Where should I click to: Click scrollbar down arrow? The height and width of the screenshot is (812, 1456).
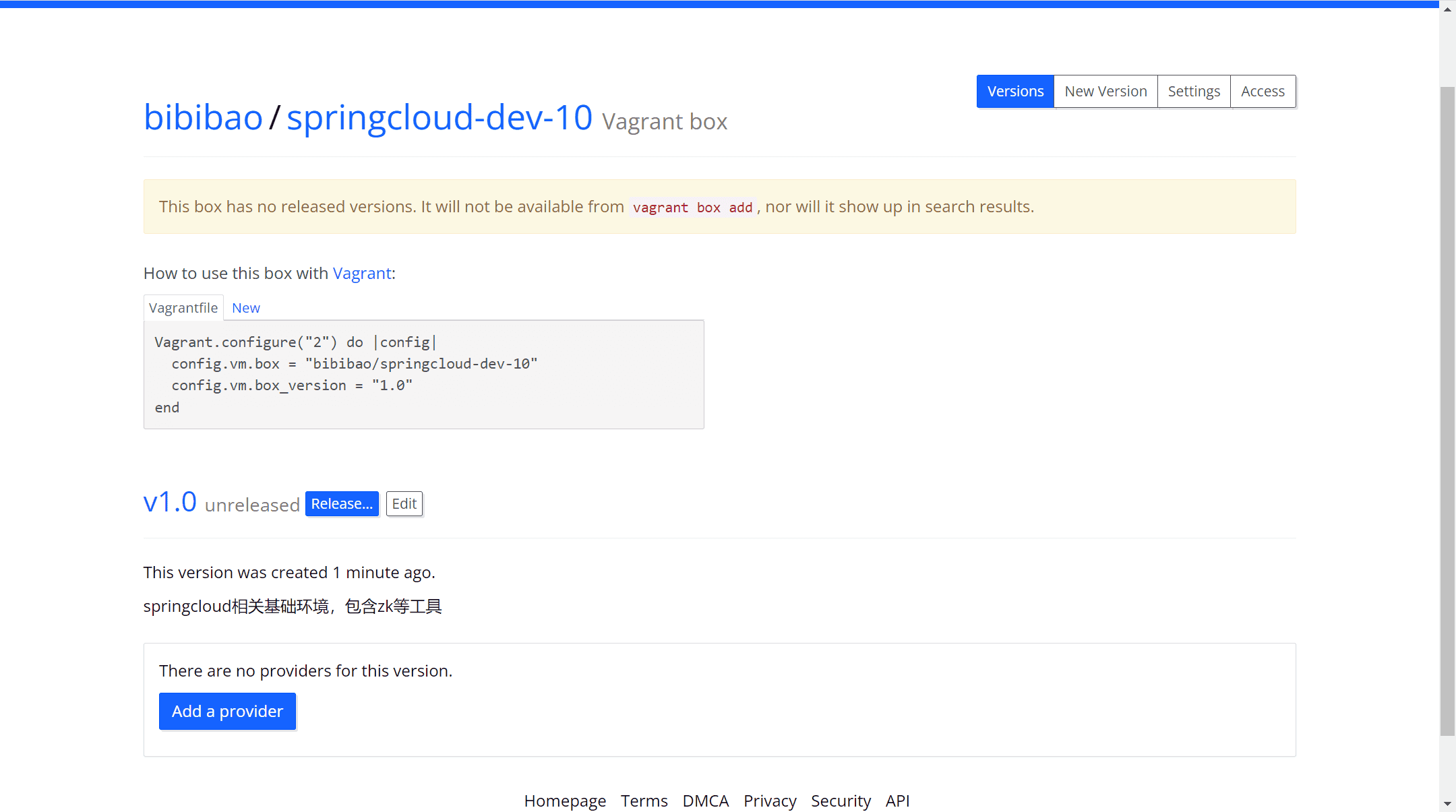(x=1447, y=803)
